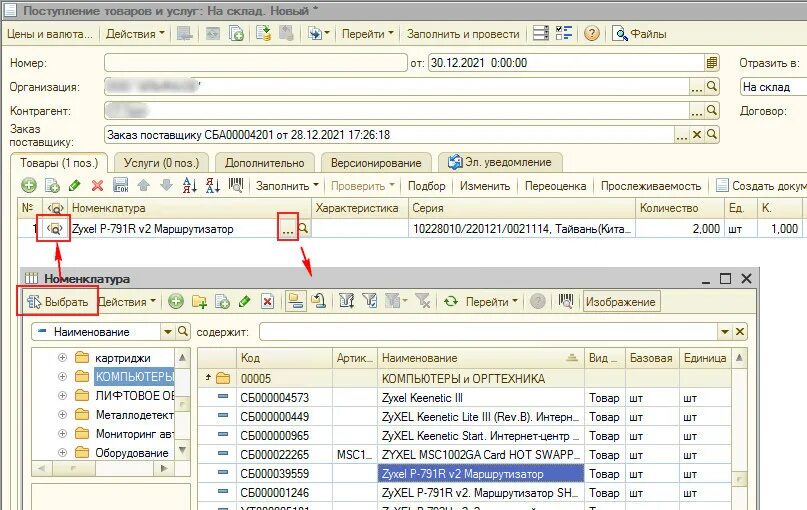Image resolution: width=807 pixels, height=510 pixels.
Task: Open Наименование search field dropdown arrow
Action: pos(168,332)
